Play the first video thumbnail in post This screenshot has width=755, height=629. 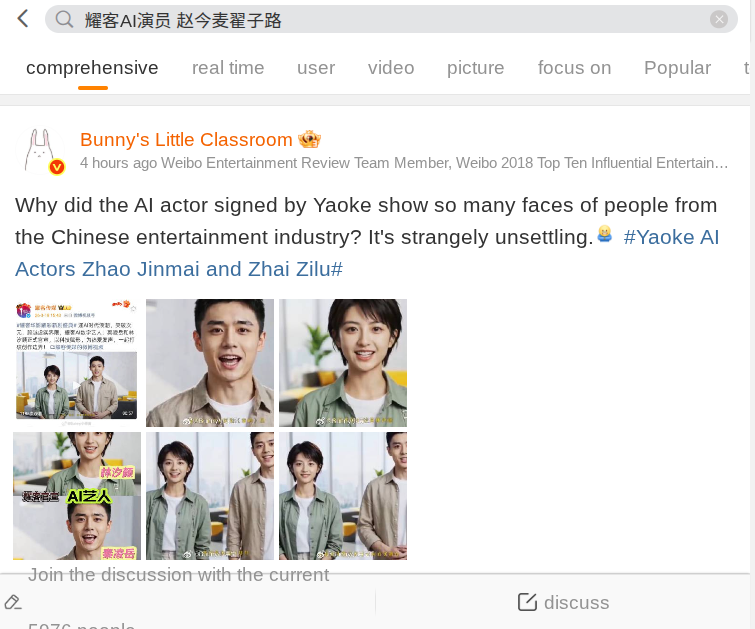(x=77, y=362)
